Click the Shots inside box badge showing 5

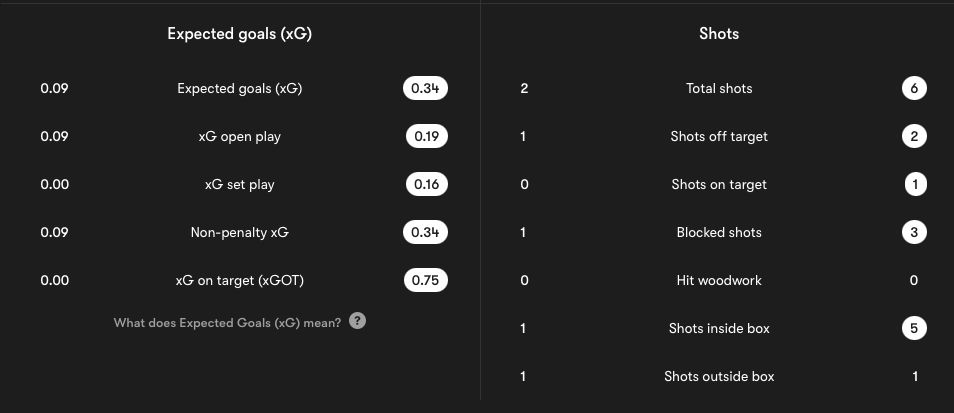tap(914, 328)
